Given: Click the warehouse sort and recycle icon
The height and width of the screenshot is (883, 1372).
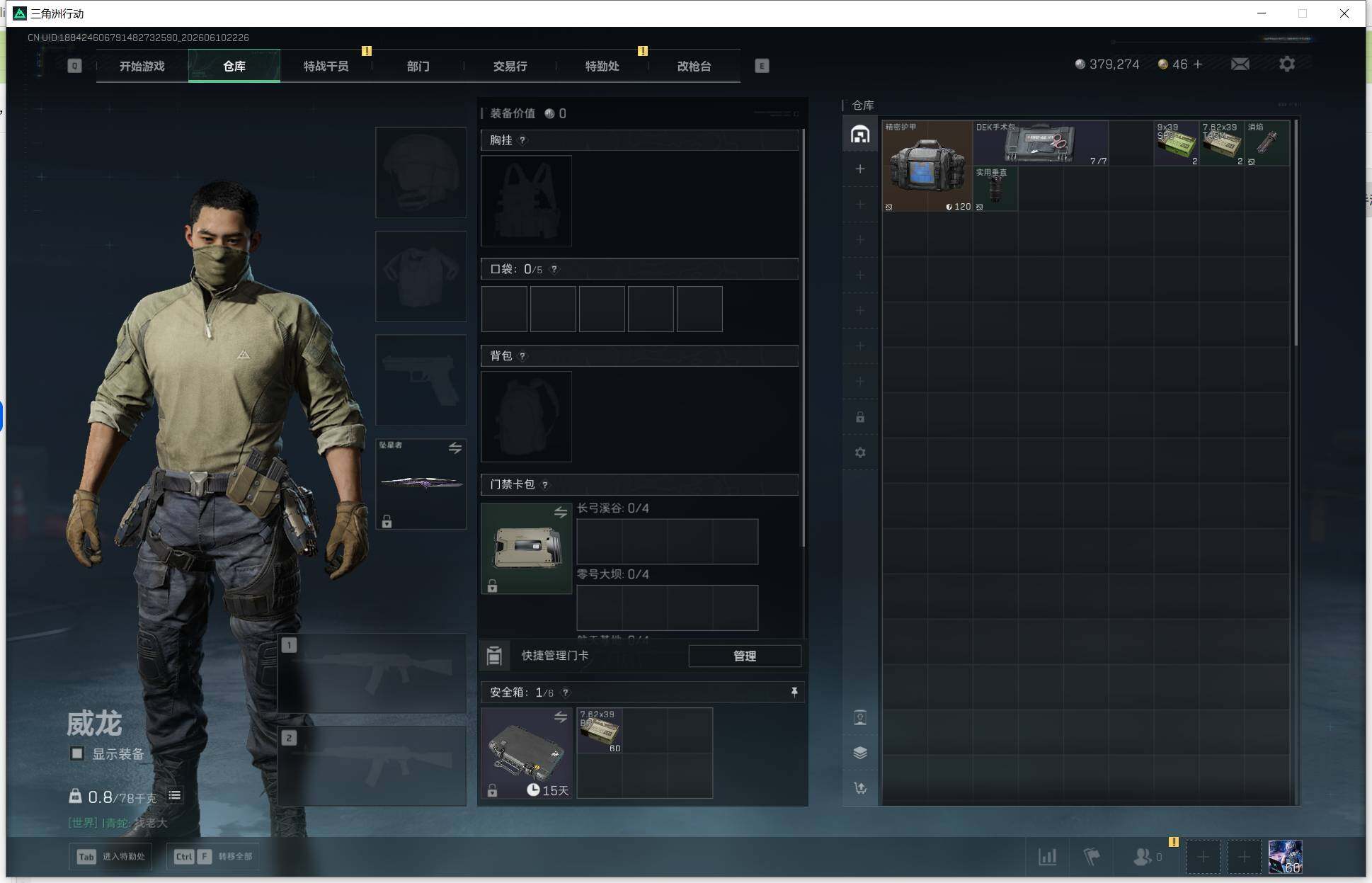Looking at the screenshot, I should (860, 788).
